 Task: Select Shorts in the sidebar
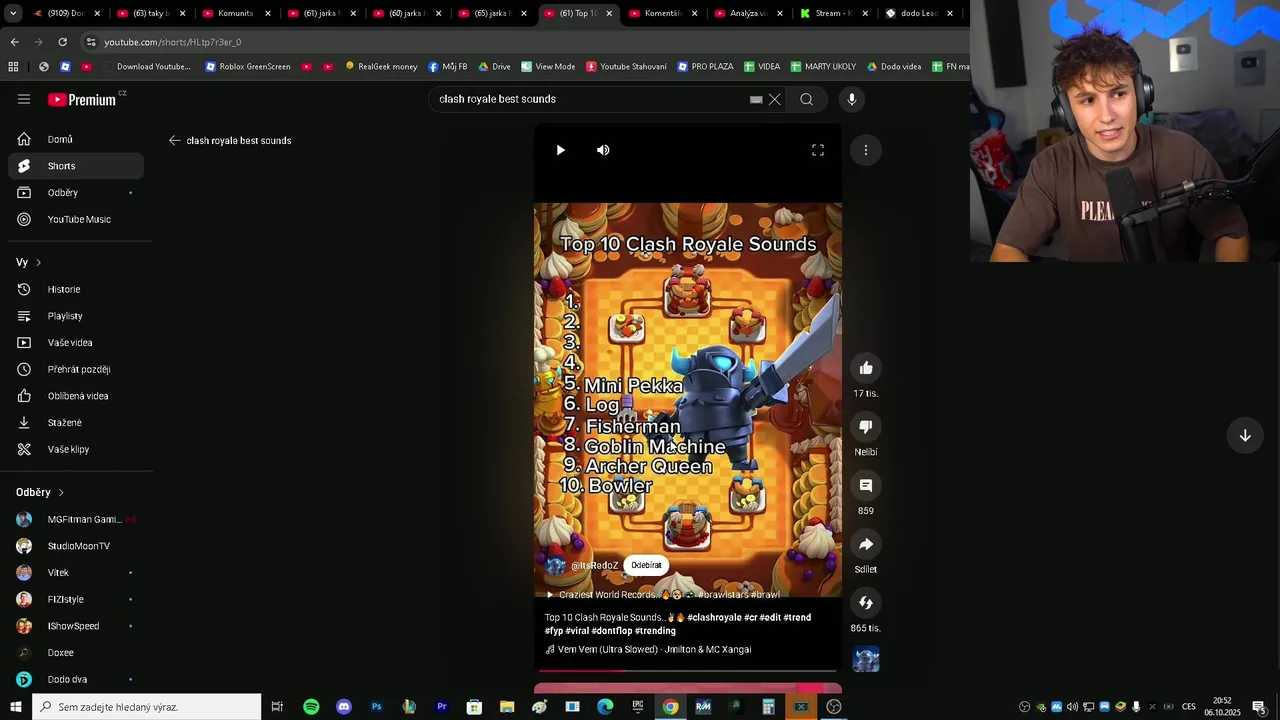76,166
